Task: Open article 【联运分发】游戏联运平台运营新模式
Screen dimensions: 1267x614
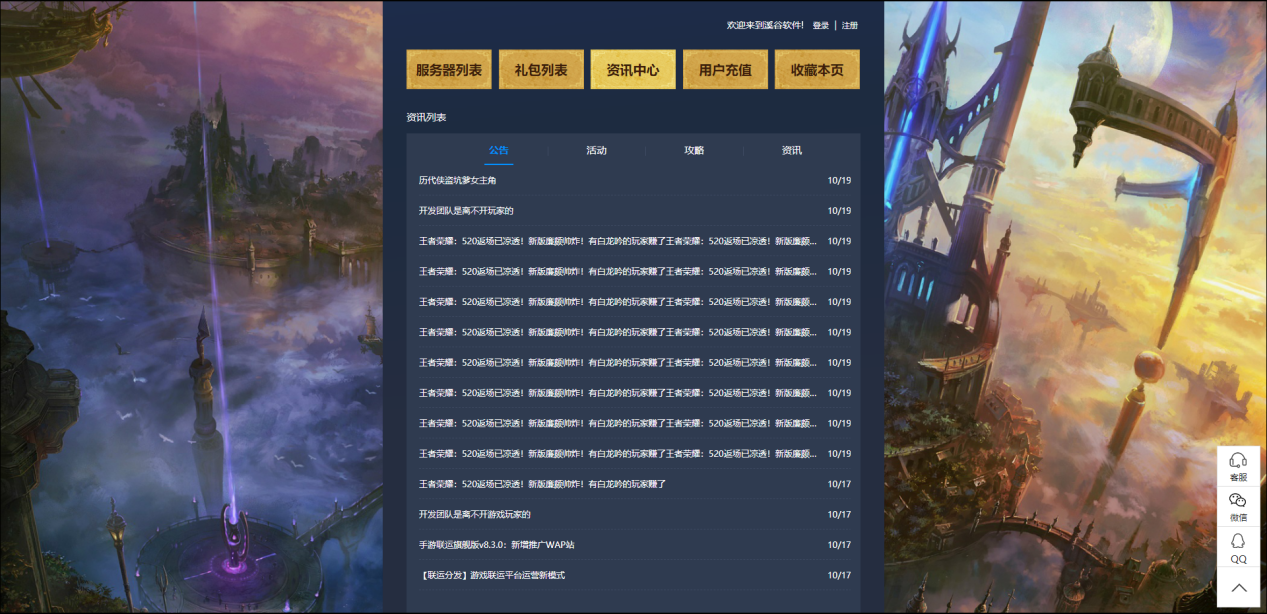Action: click(x=492, y=575)
